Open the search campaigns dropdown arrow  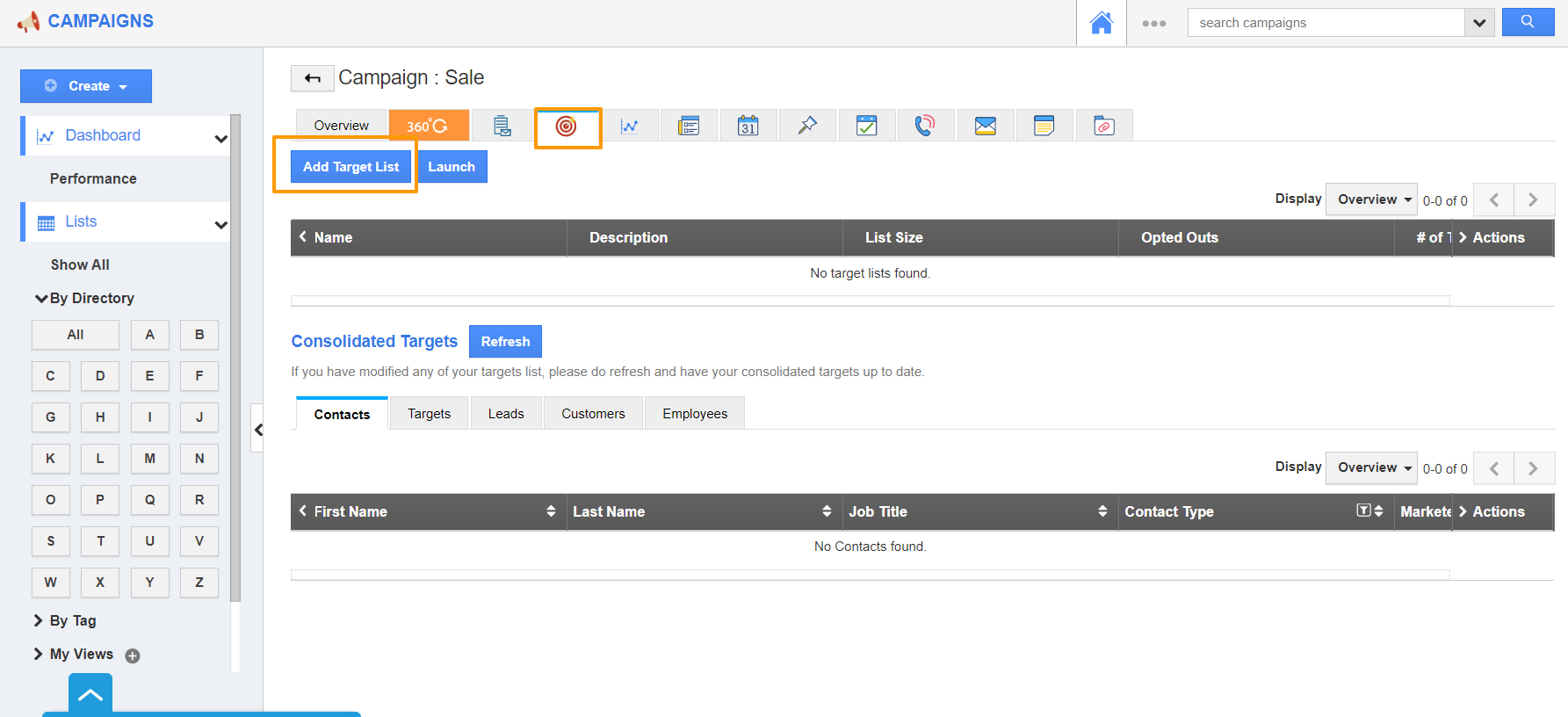(x=1479, y=23)
